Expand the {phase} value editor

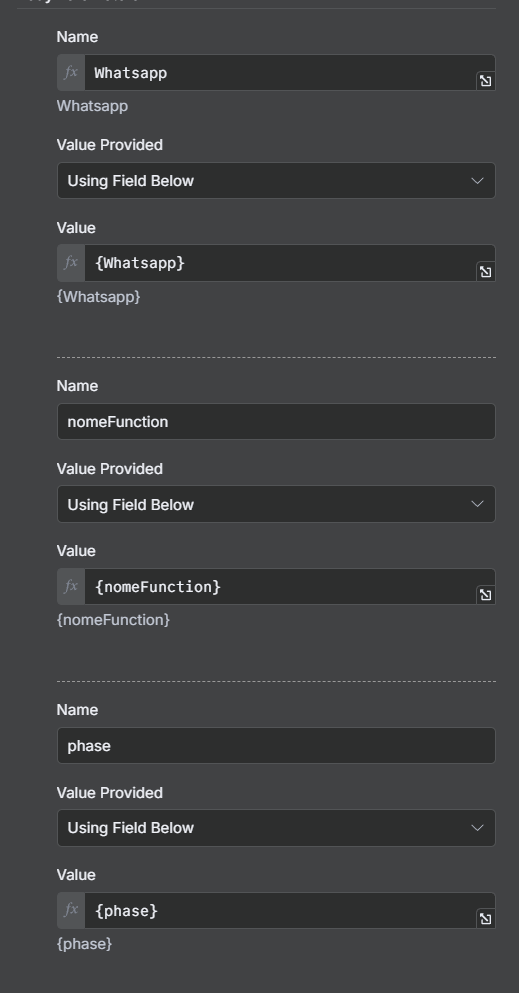[485, 919]
